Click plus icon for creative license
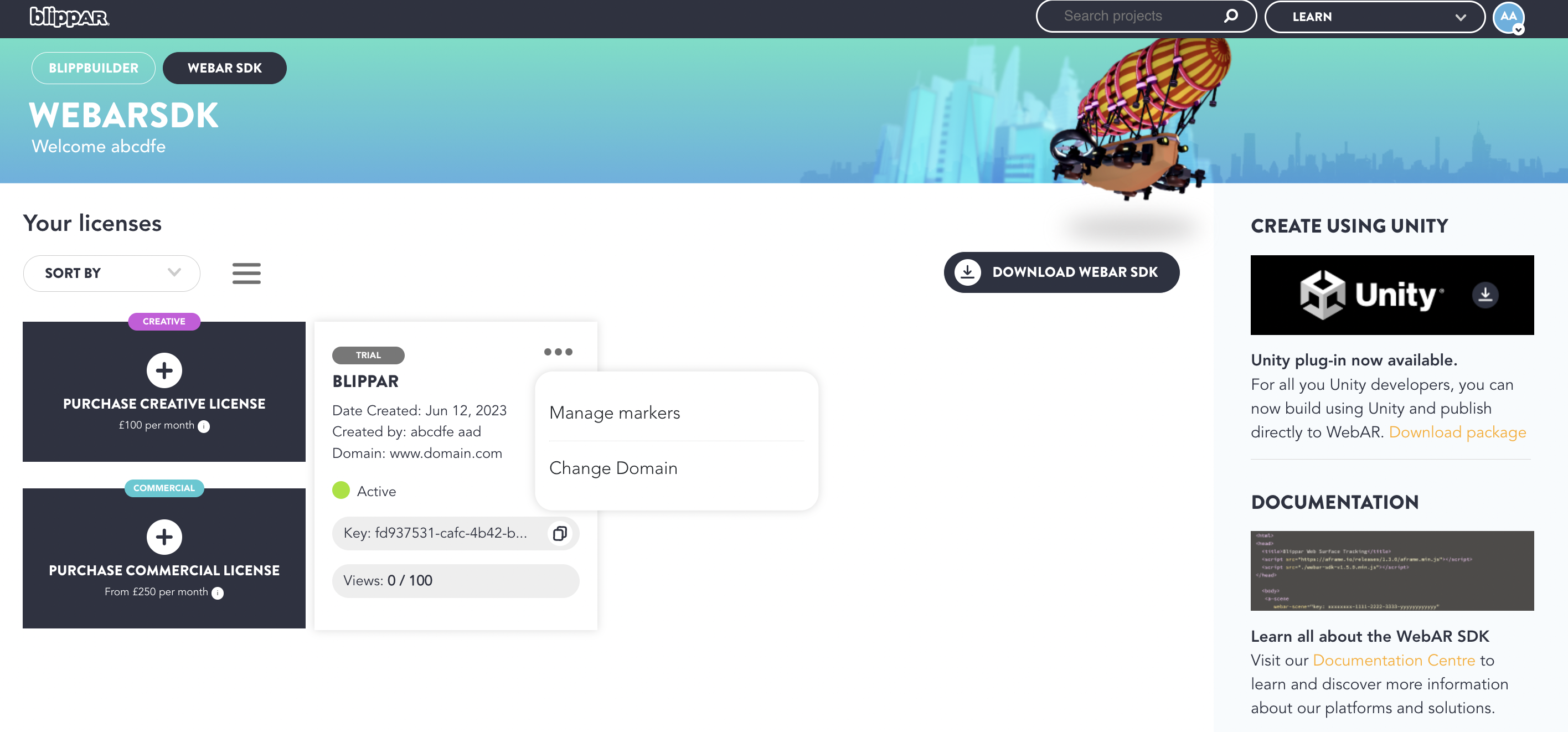Image resolution: width=1568 pixels, height=732 pixels. click(x=164, y=370)
